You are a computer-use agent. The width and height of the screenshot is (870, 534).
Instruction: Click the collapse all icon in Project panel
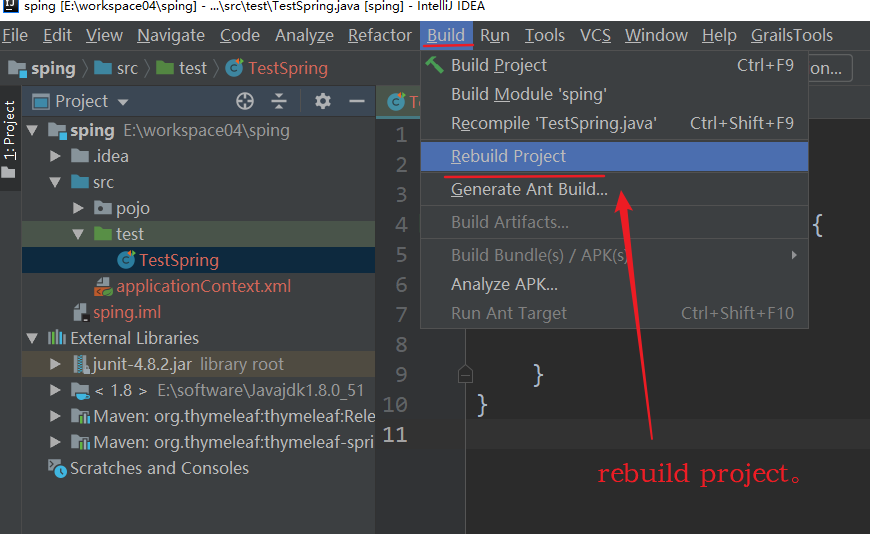pos(279,101)
